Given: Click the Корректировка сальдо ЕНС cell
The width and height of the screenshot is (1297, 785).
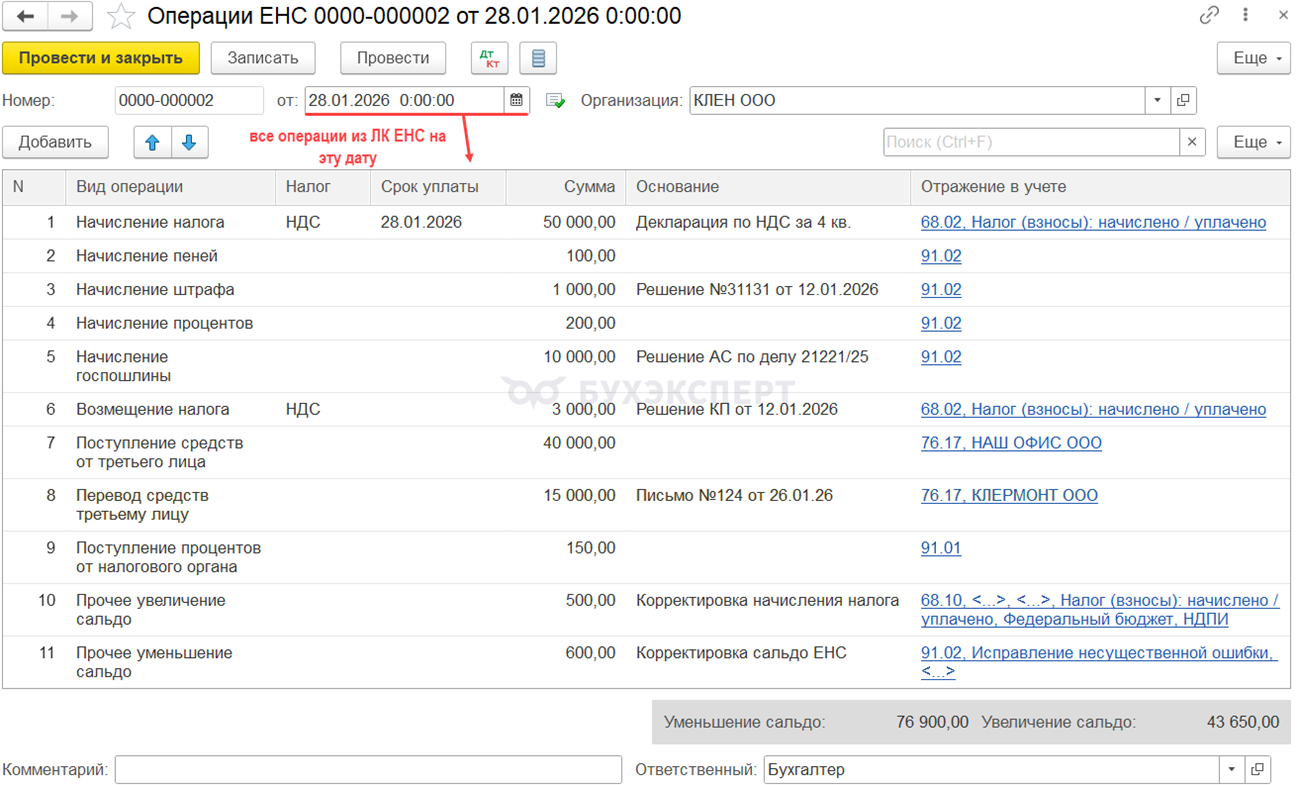Looking at the screenshot, I should coord(768,662).
